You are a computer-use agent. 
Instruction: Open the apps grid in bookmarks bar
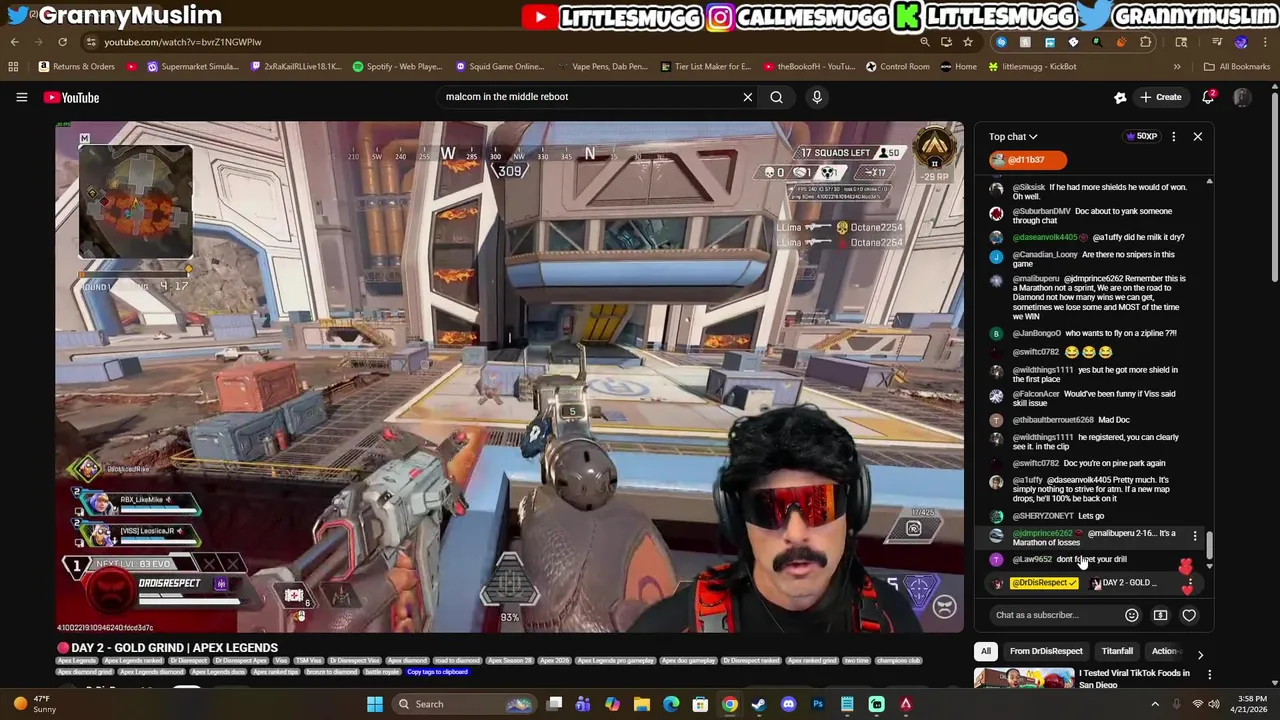(13, 67)
